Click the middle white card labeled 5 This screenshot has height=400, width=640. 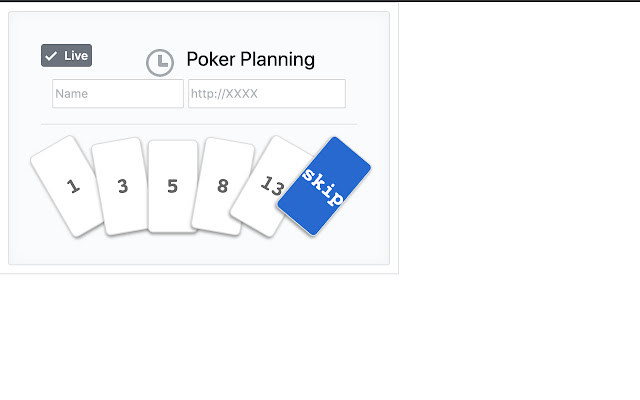(172, 186)
